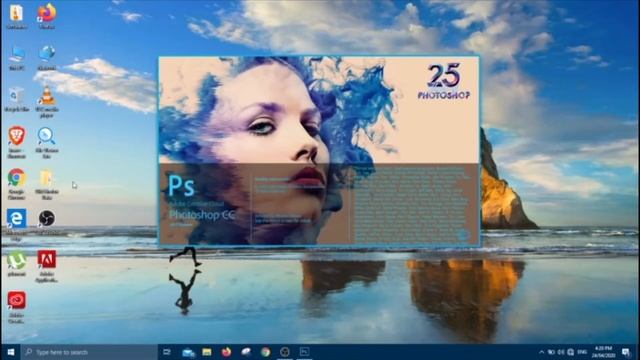Screen dimensions: 640x360
Task: Launch Microsoft Edge desktop shortcut
Action: pyautogui.click(x=16, y=224)
